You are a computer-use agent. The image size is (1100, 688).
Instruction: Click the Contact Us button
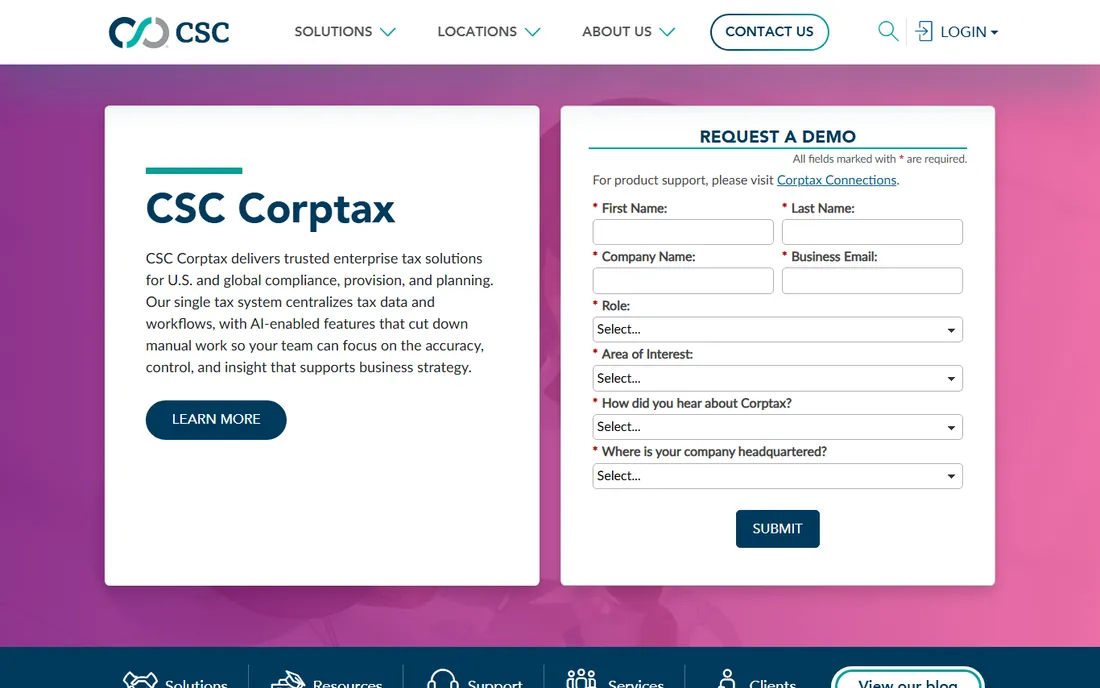coord(769,32)
